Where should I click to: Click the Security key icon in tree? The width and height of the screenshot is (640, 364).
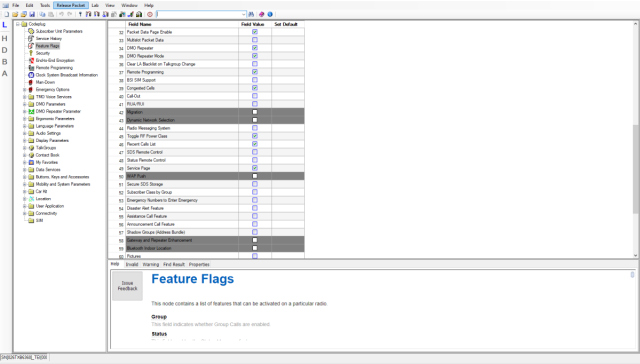click(31, 53)
